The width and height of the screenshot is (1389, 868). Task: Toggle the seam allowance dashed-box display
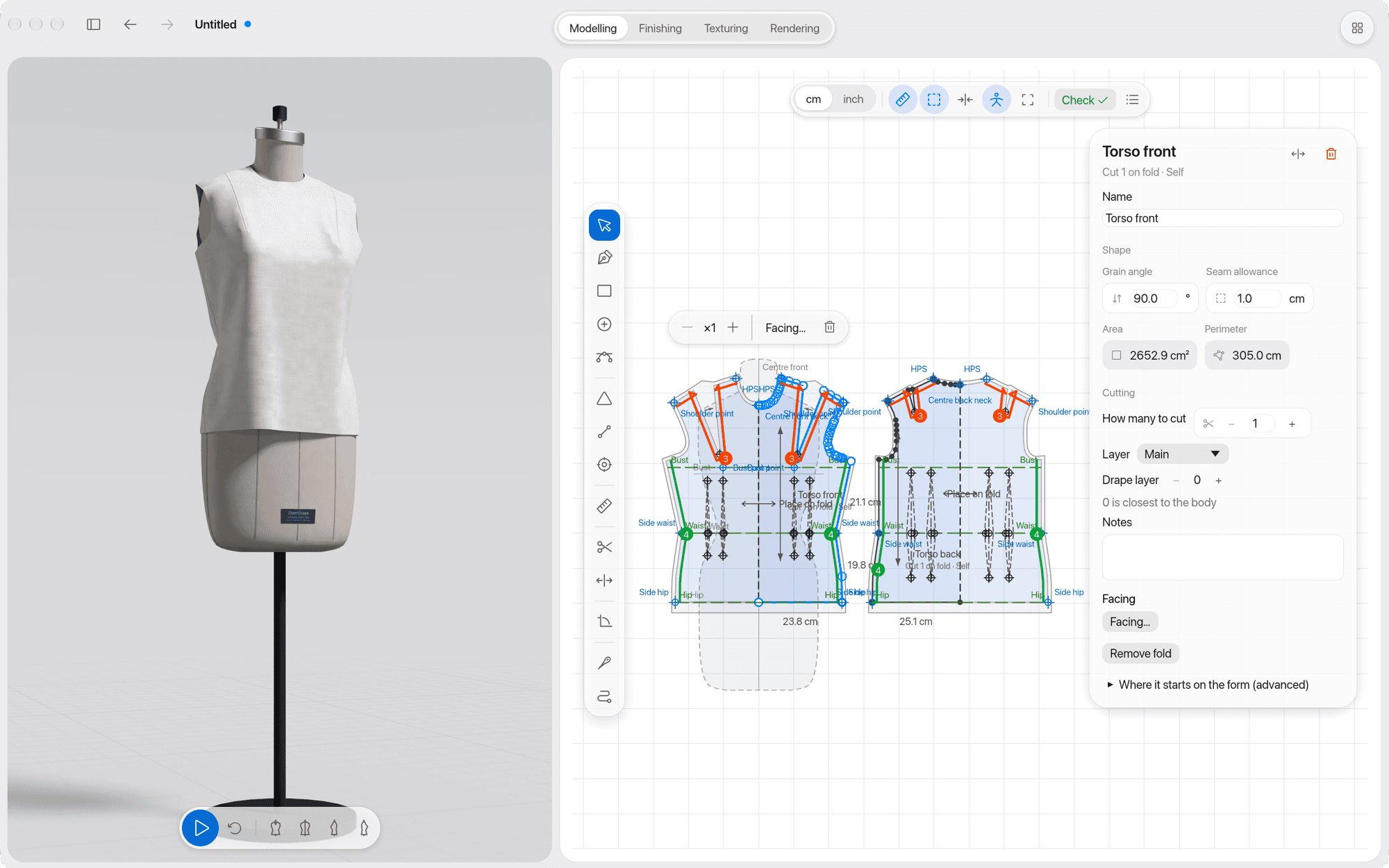click(934, 100)
